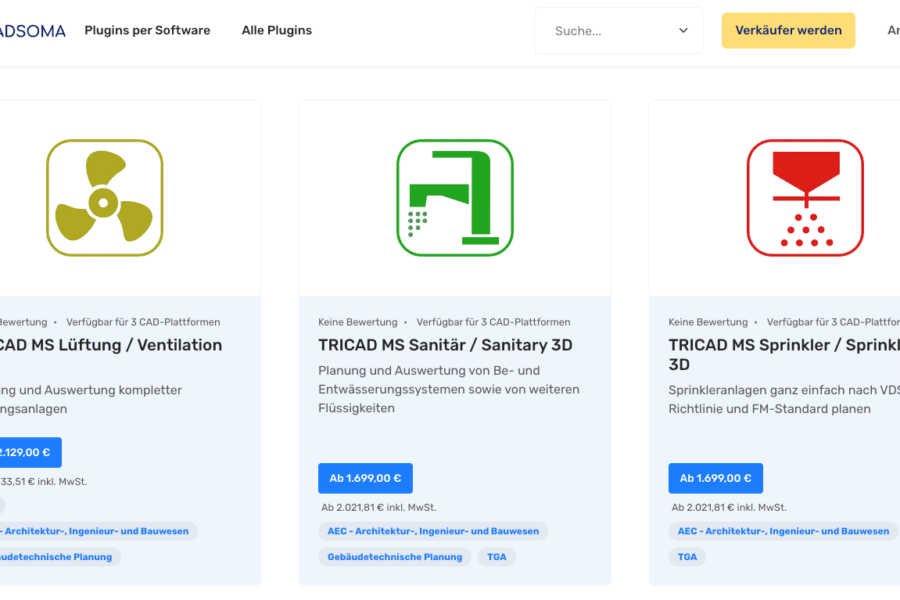This screenshot has height=600, width=900.
Task: Open the Alle Plugins menu item
Action: click(x=277, y=31)
